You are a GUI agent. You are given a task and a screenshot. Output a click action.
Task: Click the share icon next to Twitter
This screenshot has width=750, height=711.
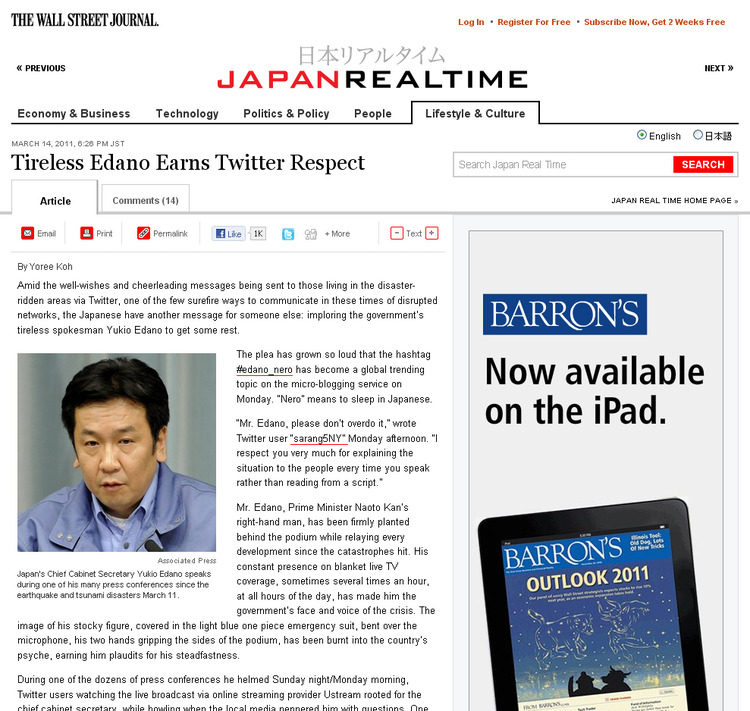tap(311, 233)
